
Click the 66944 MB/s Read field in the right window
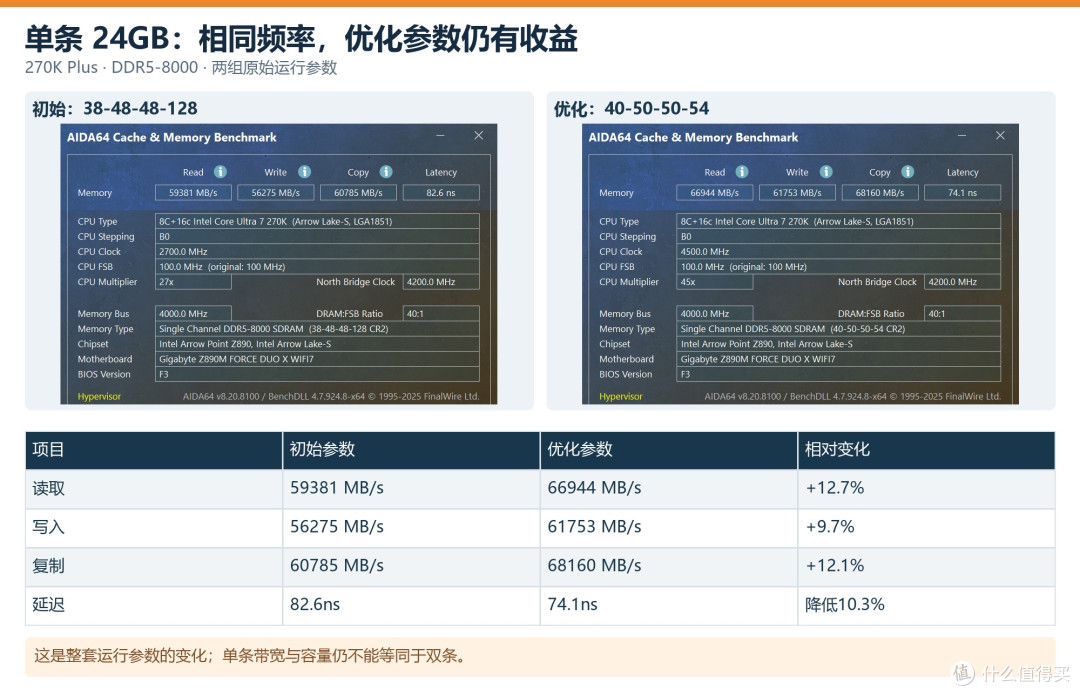pyautogui.click(x=714, y=193)
